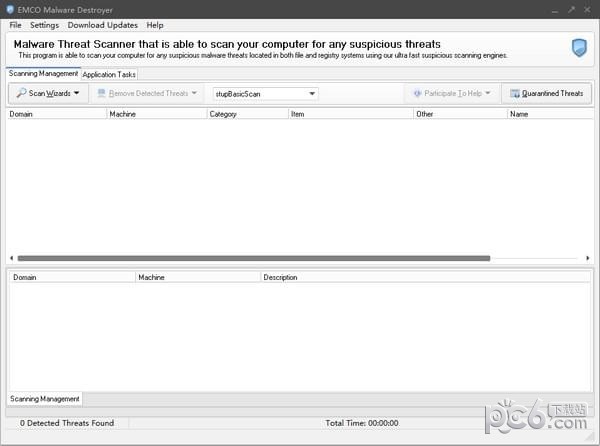Click the horizontal scrollbar left arrow

11,258
